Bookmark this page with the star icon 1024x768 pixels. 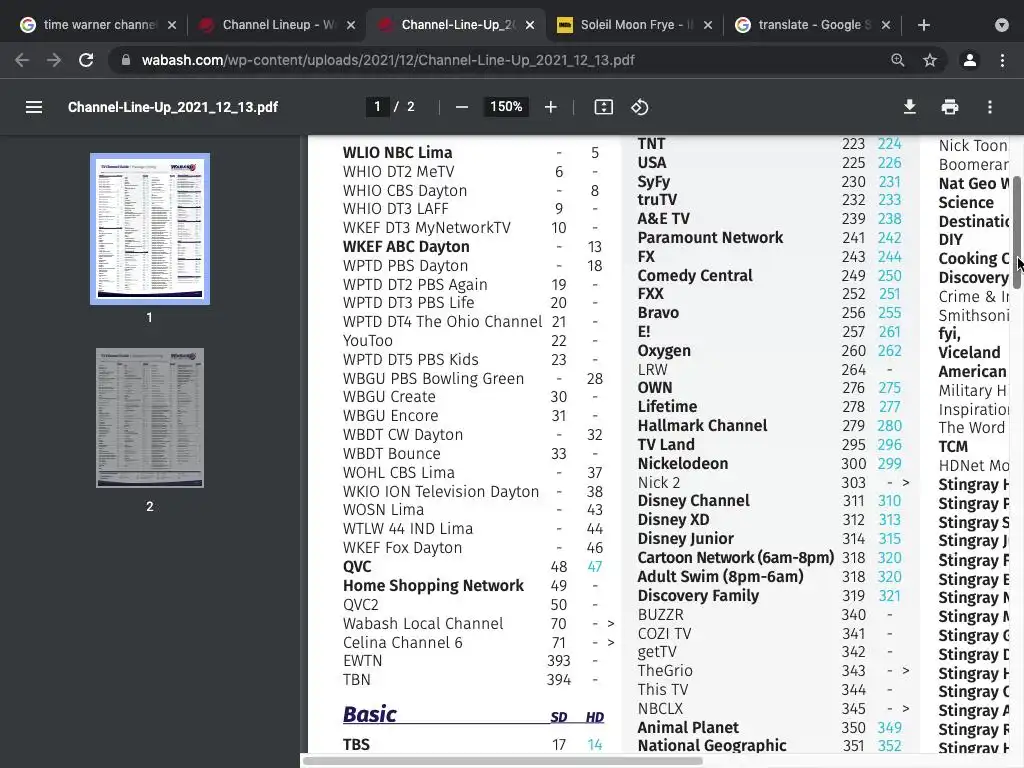(x=930, y=60)
